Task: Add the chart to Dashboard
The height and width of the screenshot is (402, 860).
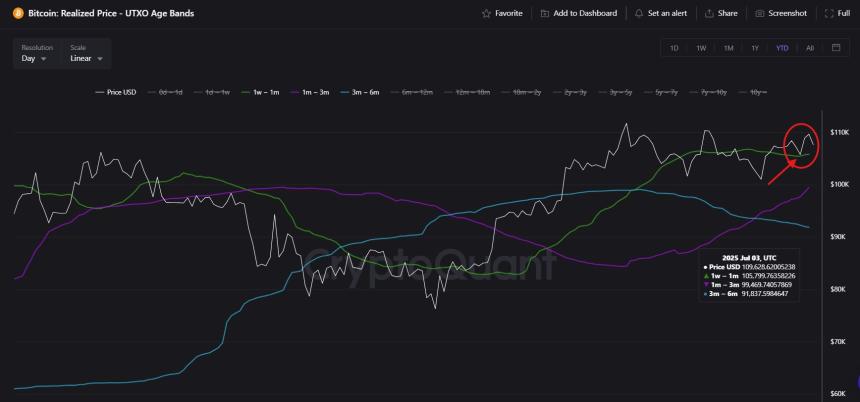Action: 579,13
